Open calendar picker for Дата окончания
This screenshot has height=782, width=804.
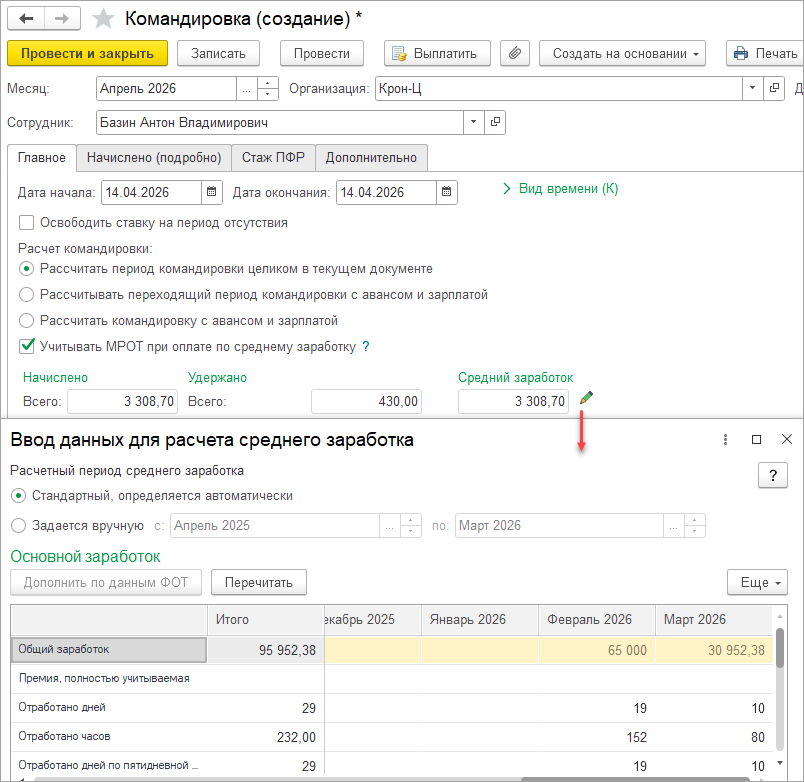[447, 192]
